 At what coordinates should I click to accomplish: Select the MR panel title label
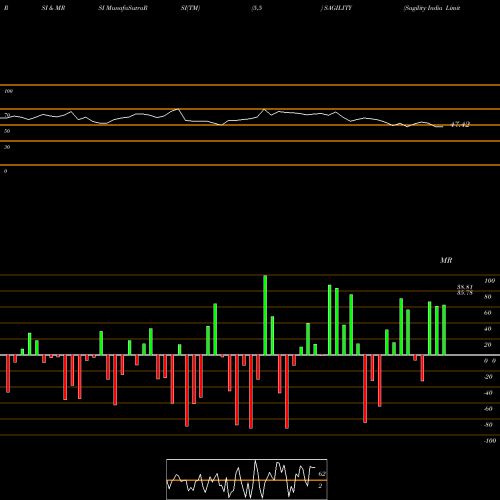click(x=446, y=260)
